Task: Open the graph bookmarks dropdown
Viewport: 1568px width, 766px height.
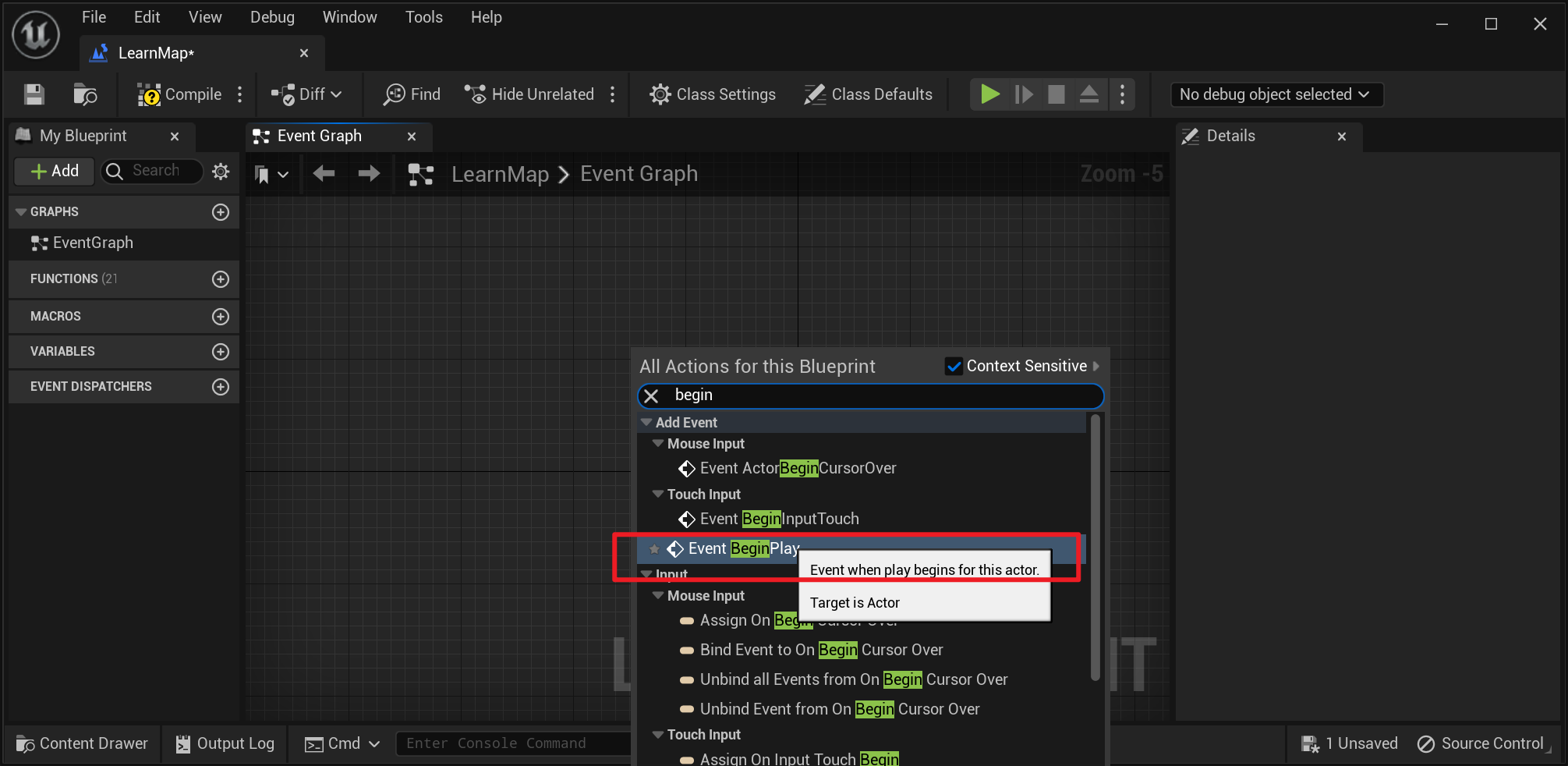Action: [x=271, y=175]
